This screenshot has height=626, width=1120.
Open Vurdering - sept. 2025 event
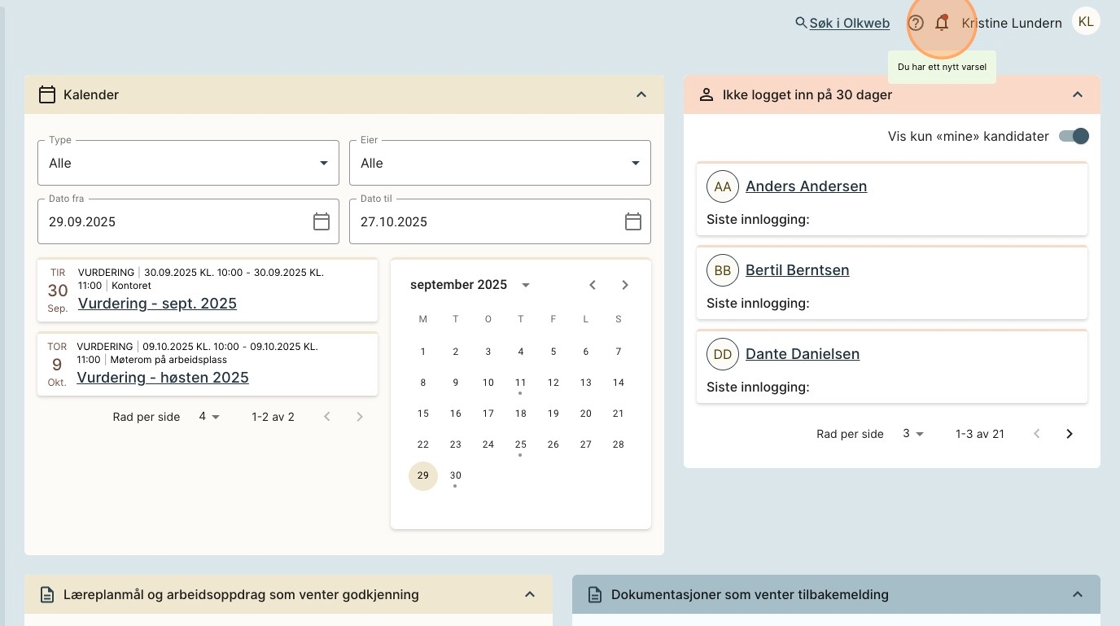(x=157, y=304)
